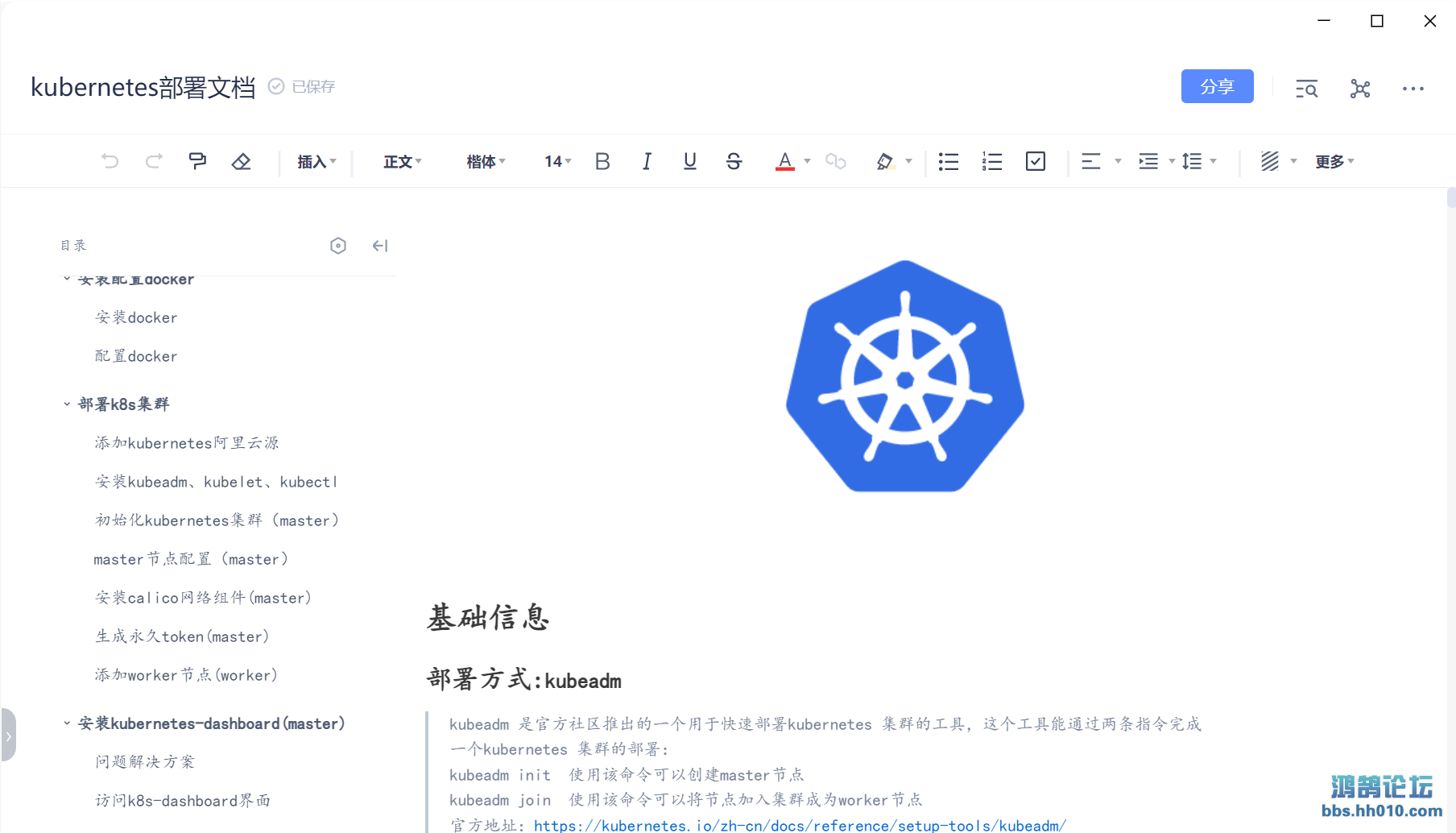Go to 安装kubeadm、kubelet、kubectl heading

tap(216, 482)
